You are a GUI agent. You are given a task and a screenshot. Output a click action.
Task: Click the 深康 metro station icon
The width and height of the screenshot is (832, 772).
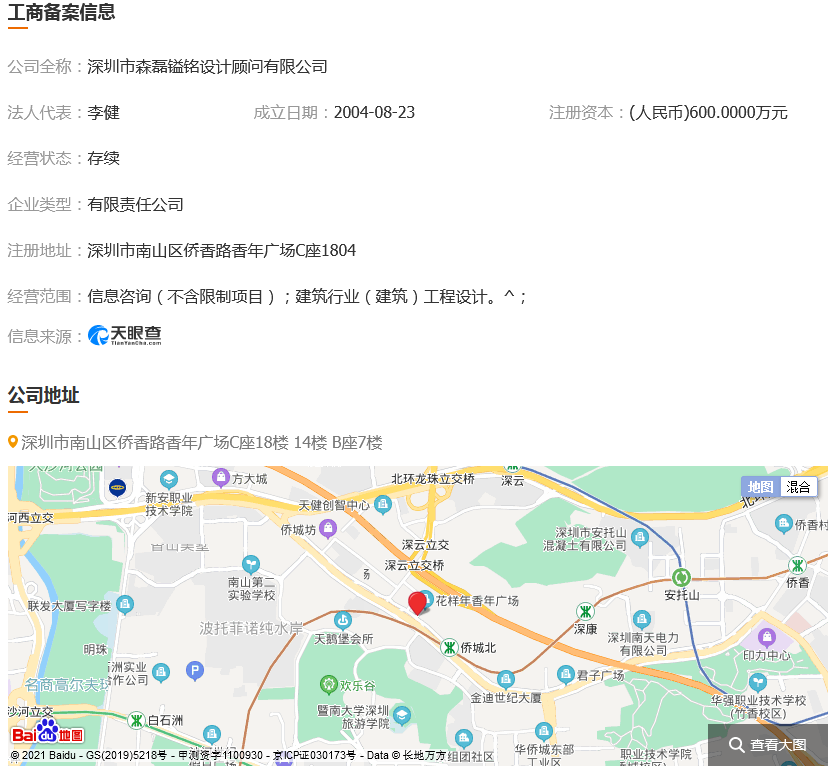click(x=585, y=612)
